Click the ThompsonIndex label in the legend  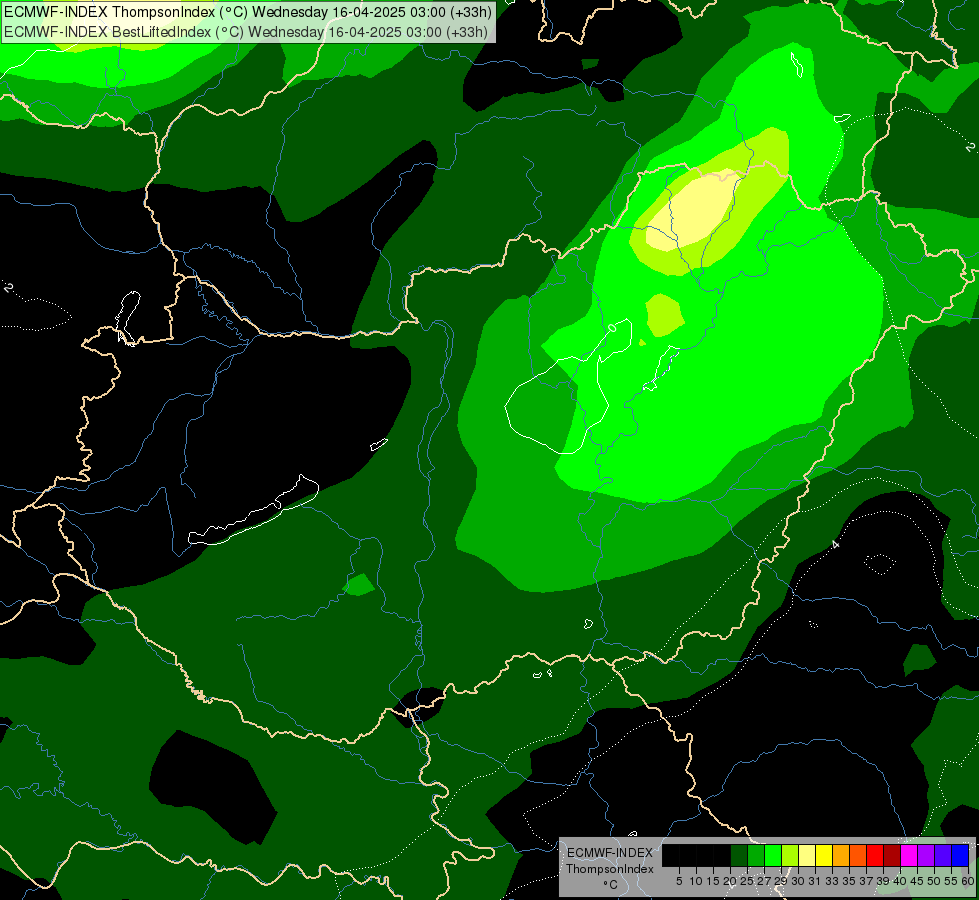point(610,869)
